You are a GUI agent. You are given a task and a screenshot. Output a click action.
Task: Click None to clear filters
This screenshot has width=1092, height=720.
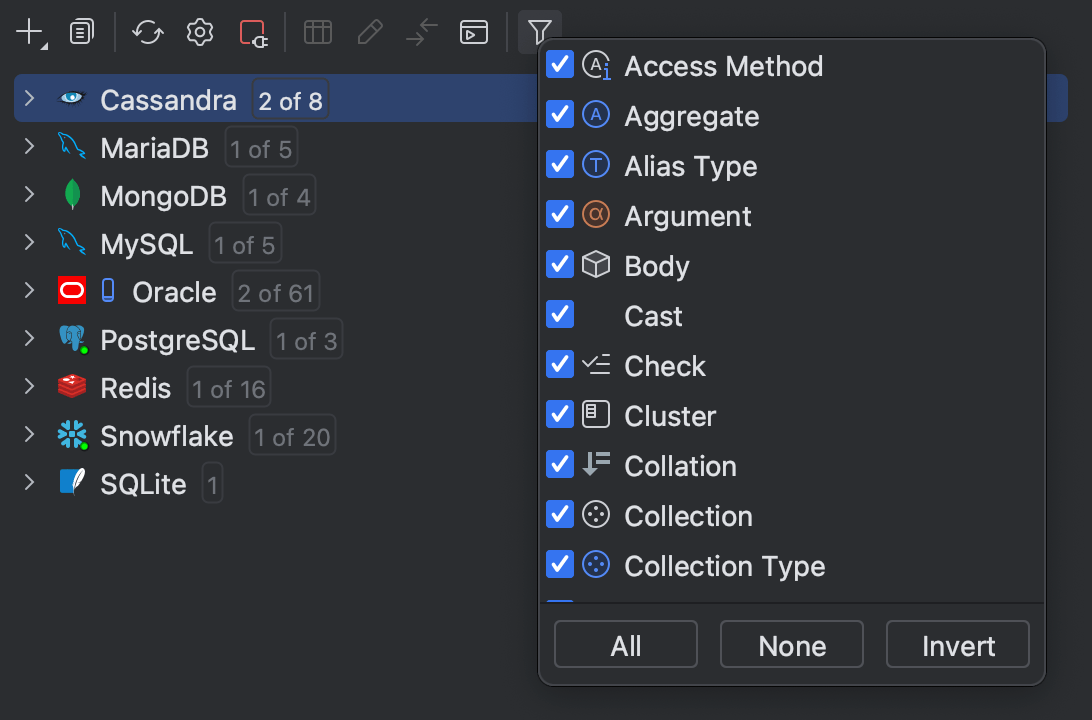coord(791,644)
